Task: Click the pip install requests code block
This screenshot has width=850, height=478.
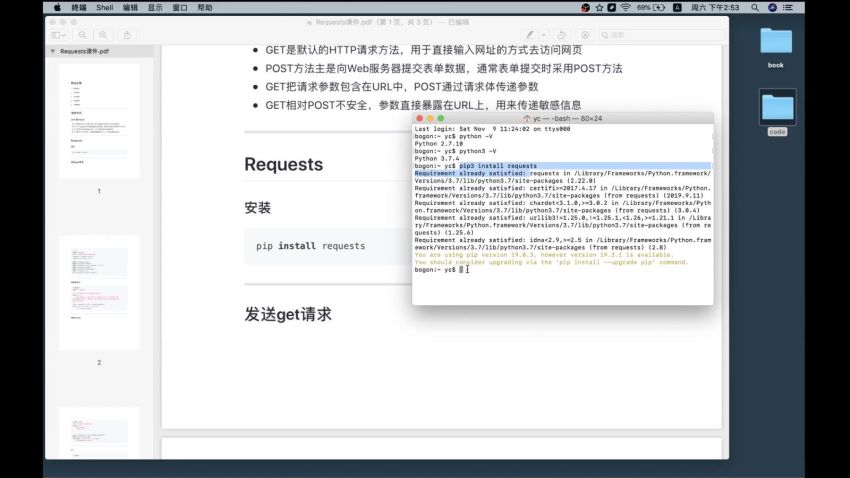Action: (328, 246)
